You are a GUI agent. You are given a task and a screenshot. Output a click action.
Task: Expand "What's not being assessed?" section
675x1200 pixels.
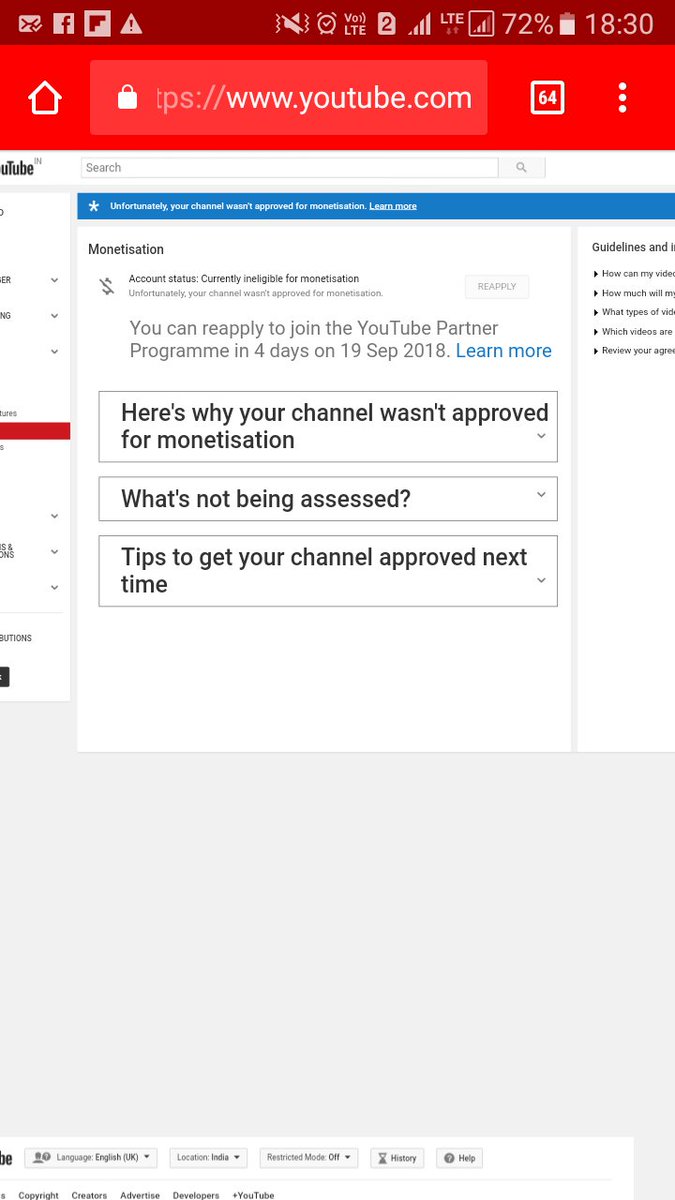(x=328, y=499)
